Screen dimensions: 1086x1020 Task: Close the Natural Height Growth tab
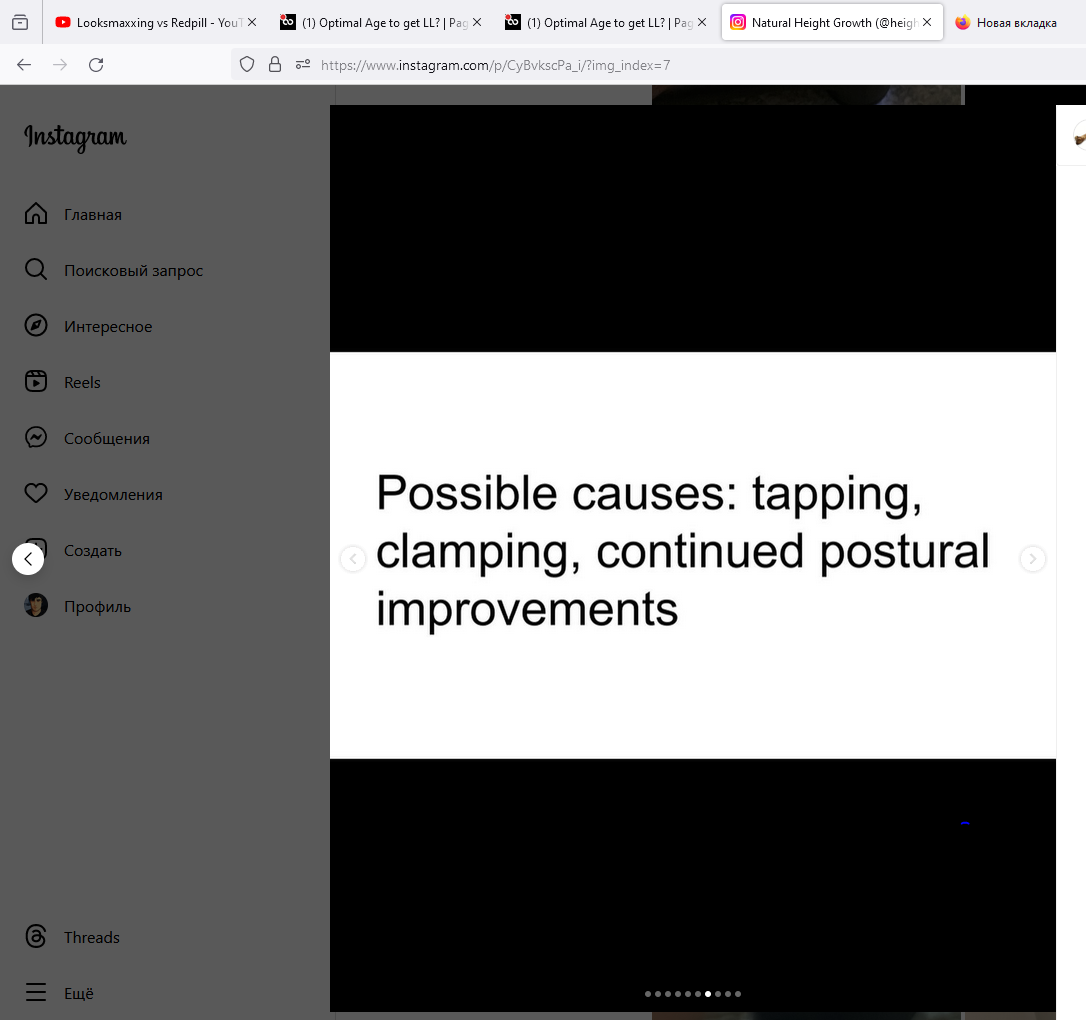tap(927, 22)
